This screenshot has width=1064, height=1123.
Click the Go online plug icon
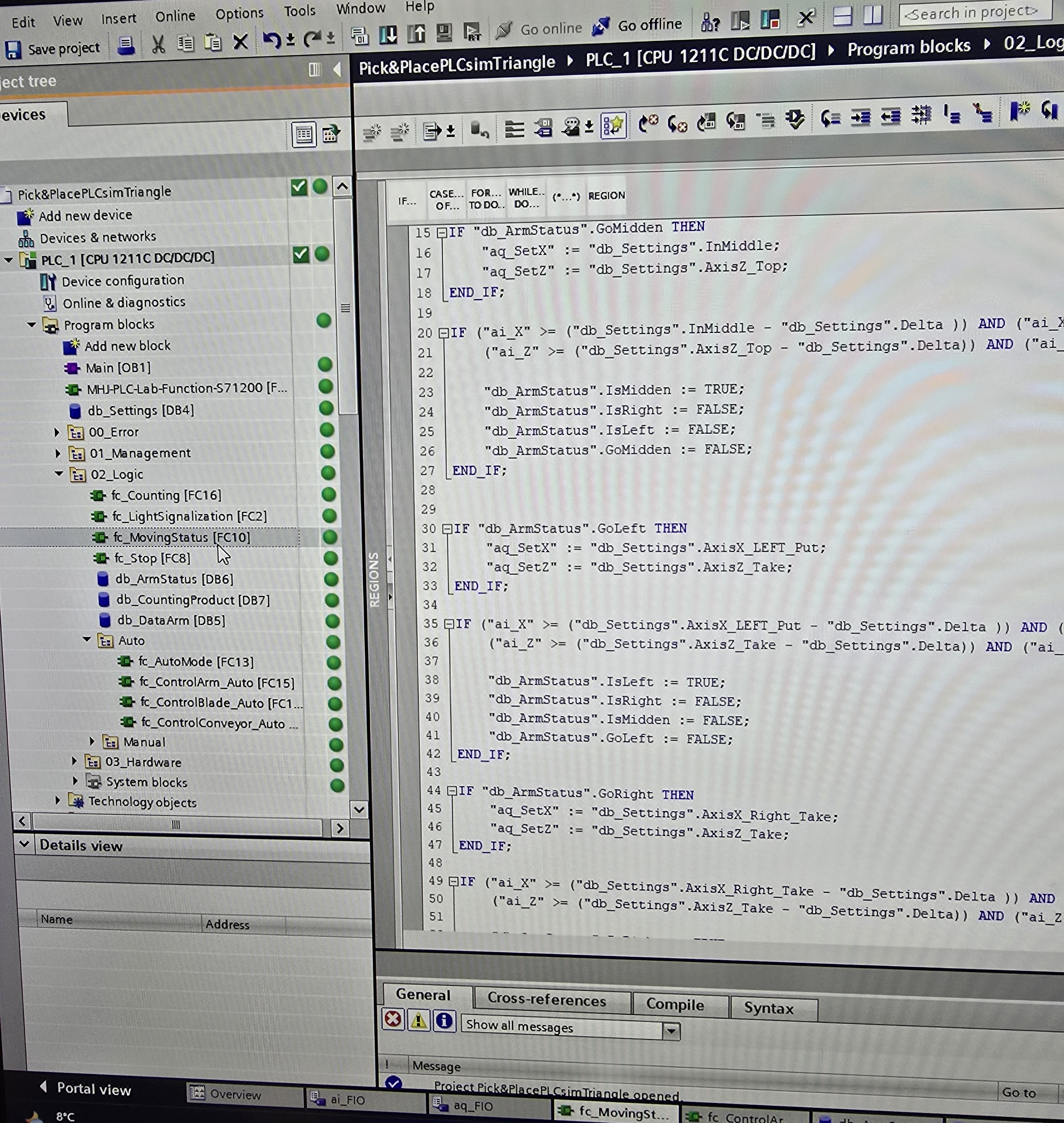tap(504, 30)
